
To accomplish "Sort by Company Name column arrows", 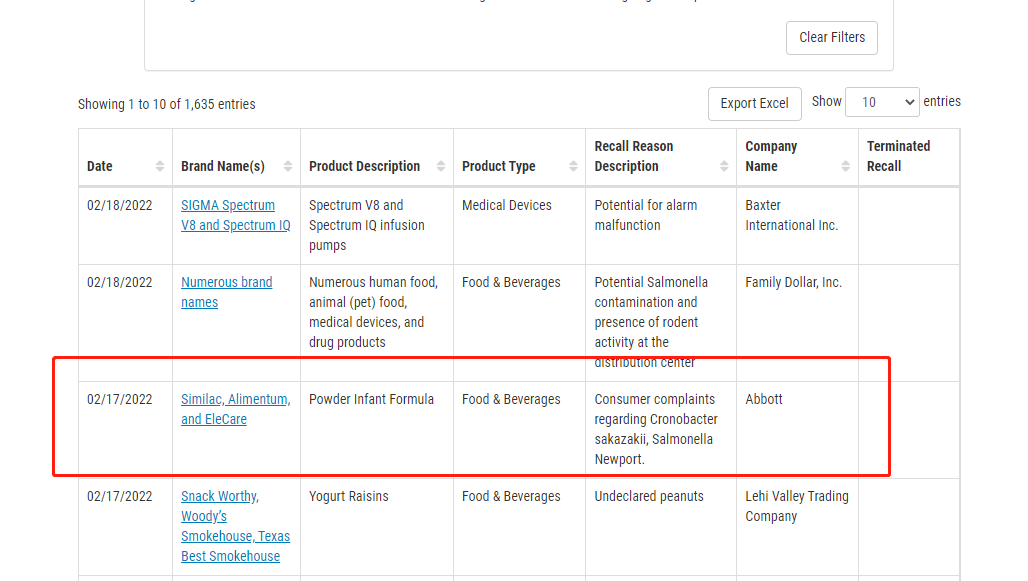I will [846, 167].
